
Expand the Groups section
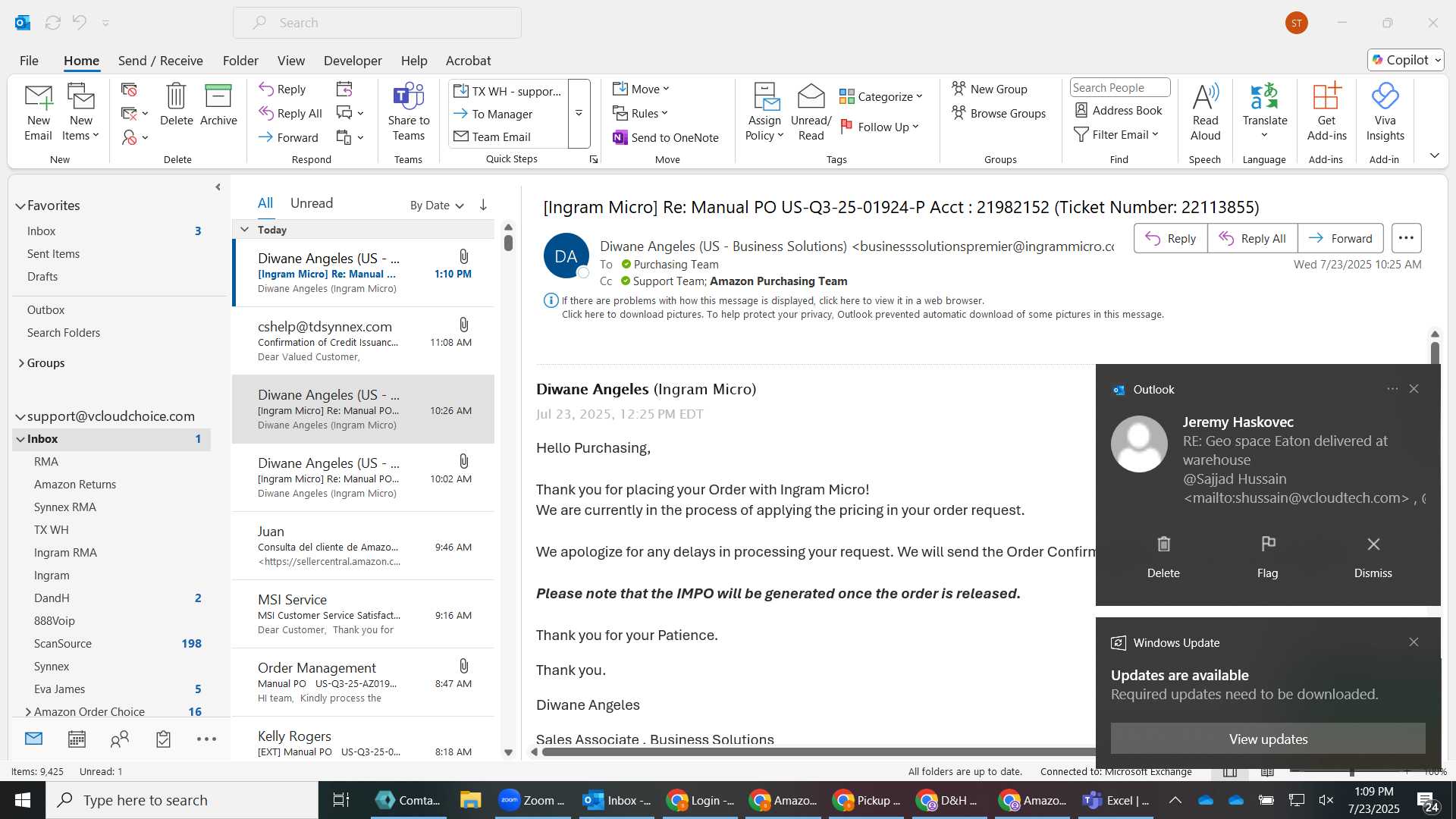click(20, 363)
